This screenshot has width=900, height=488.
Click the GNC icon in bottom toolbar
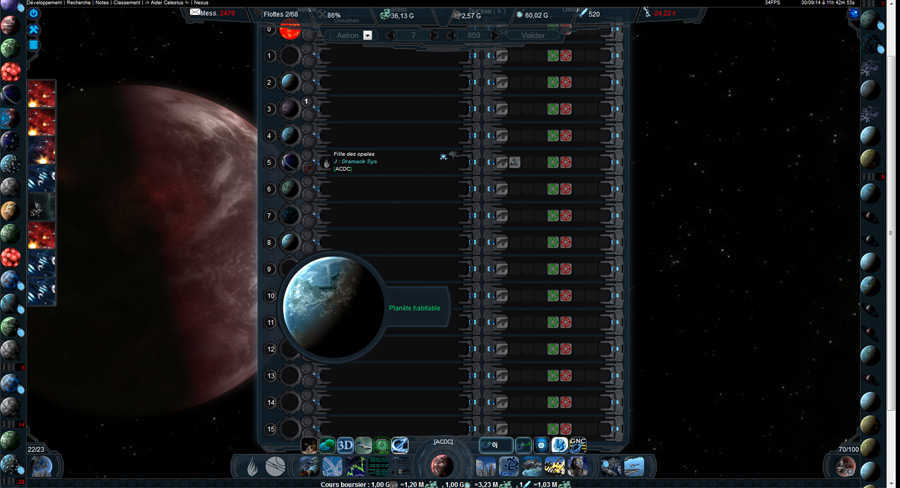[578, 444]
